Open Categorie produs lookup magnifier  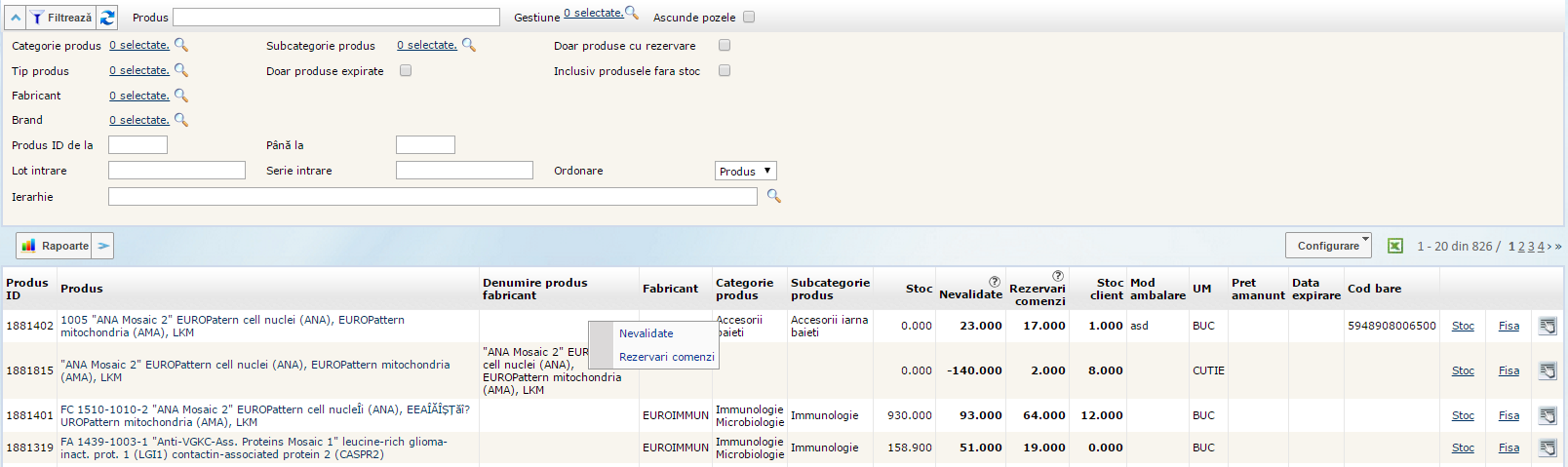tap(180, 45)
